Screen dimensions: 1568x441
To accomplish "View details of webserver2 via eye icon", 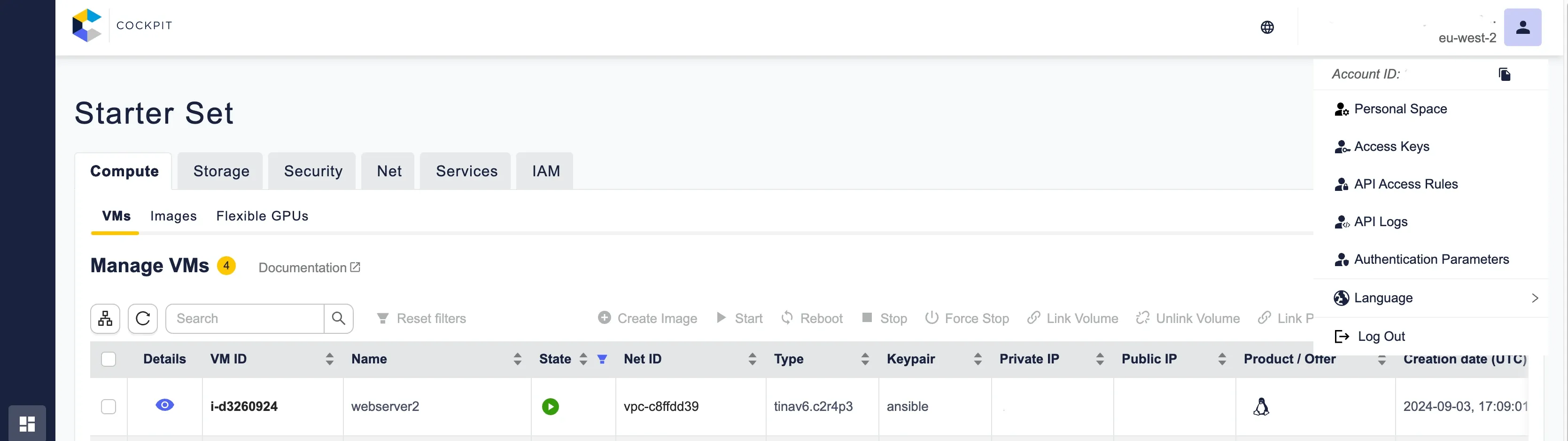I will point(165,405).
